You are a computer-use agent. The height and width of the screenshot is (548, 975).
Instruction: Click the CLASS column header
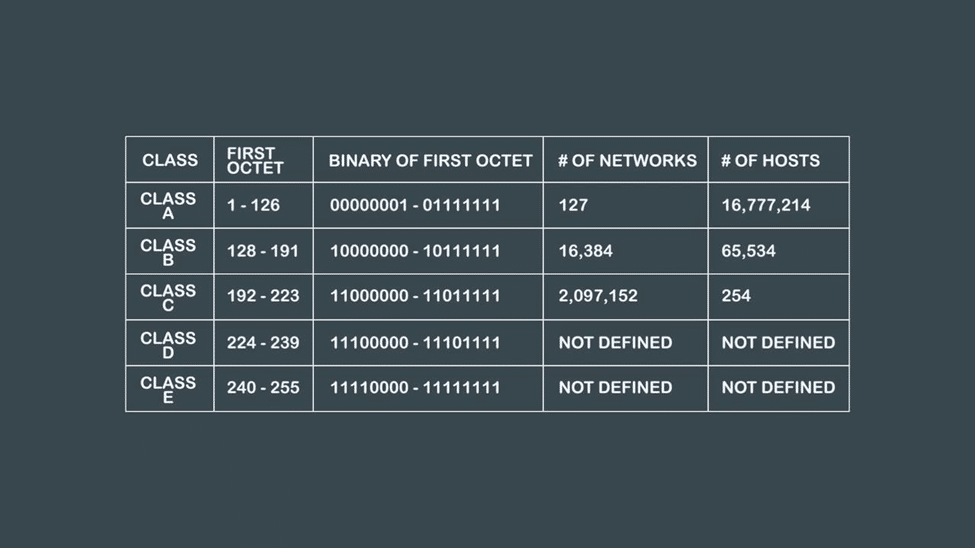170,160
